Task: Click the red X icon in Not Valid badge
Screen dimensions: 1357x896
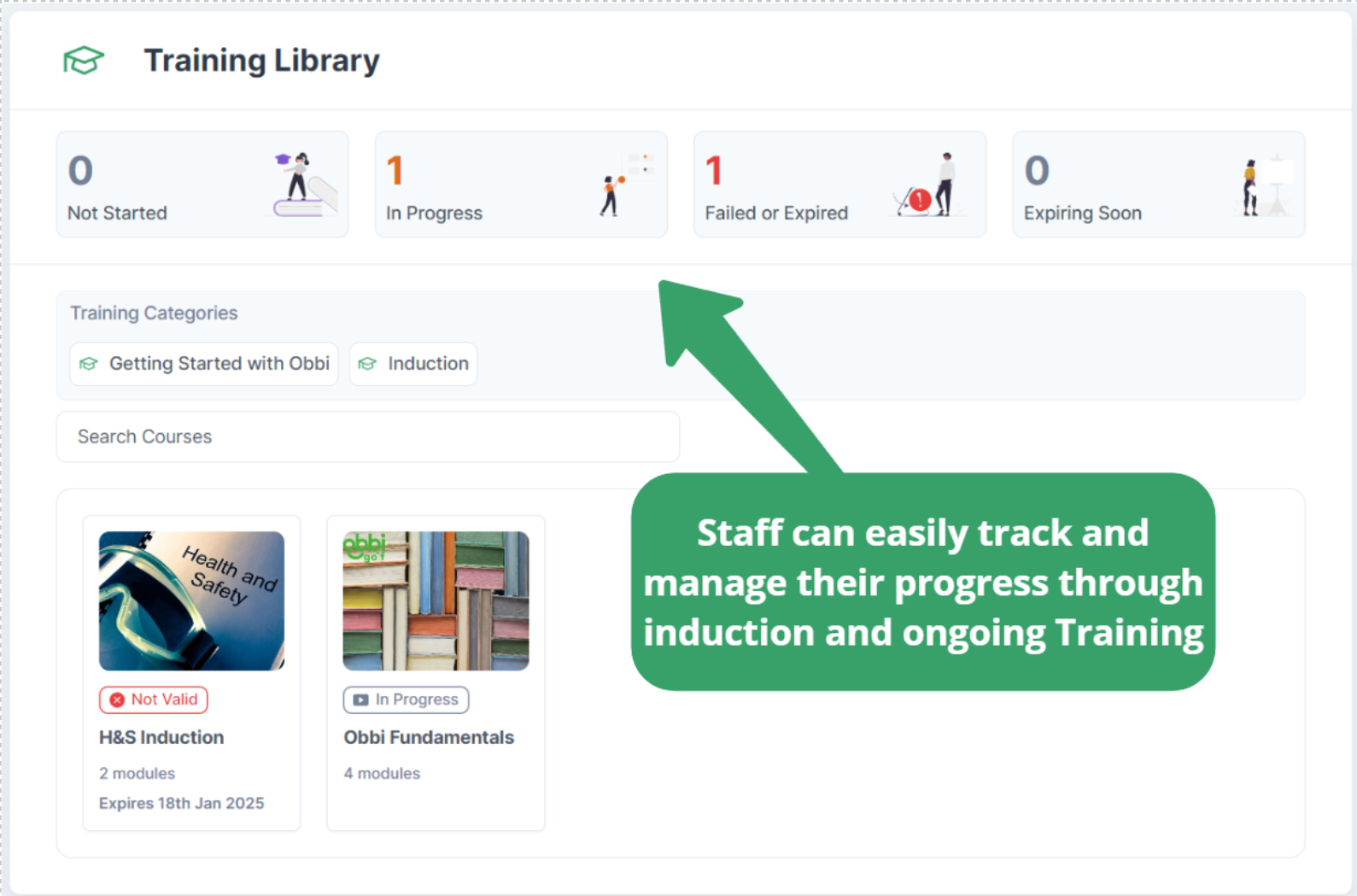Action: click(x=117, y=700)
